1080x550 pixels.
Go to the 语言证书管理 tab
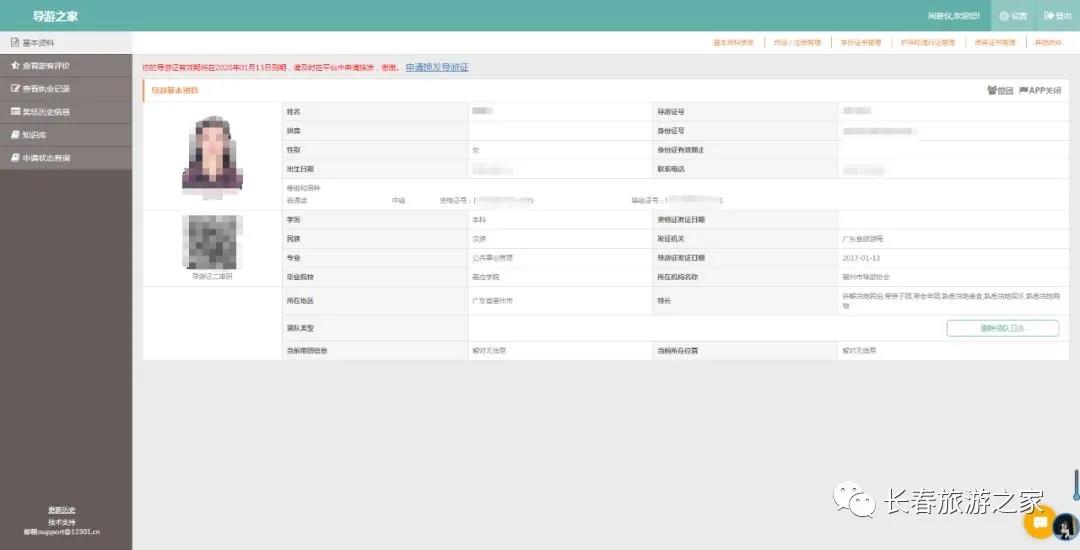tap(994, 43)
